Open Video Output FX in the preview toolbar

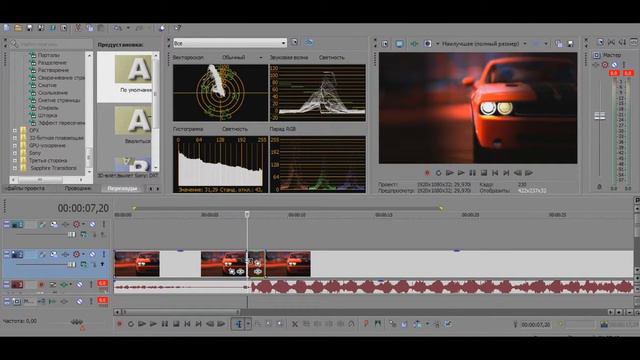coord(414,44)
